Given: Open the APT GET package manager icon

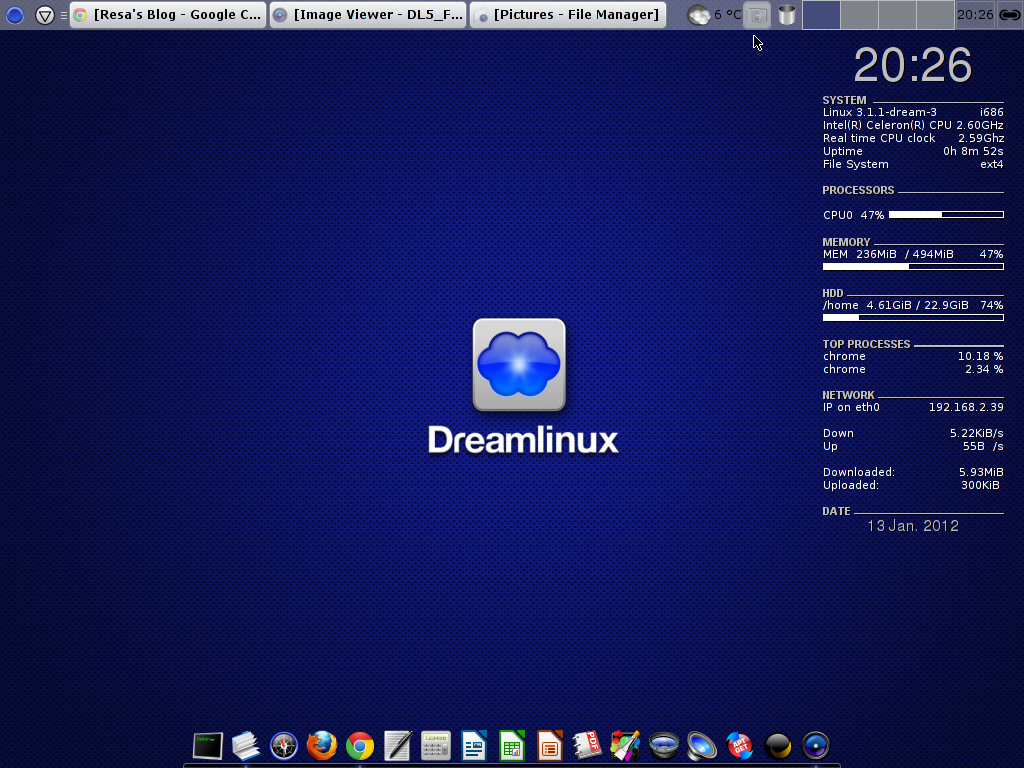Looking at the screenshot, I should click(x=739, y=746).
